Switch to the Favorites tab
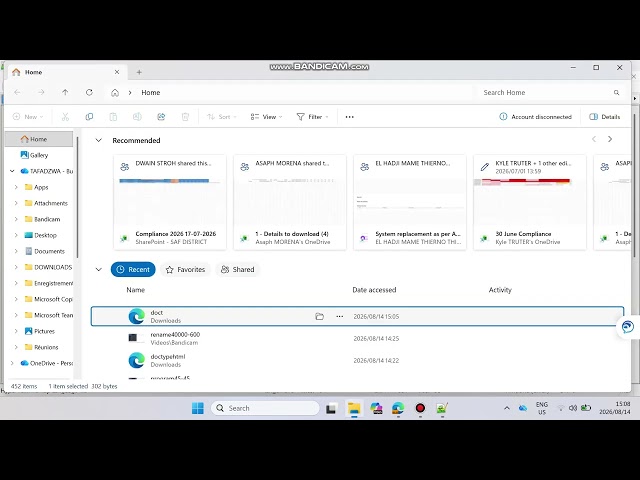The image size is (640, 480). pyautogui.click(x=185, y=269)
